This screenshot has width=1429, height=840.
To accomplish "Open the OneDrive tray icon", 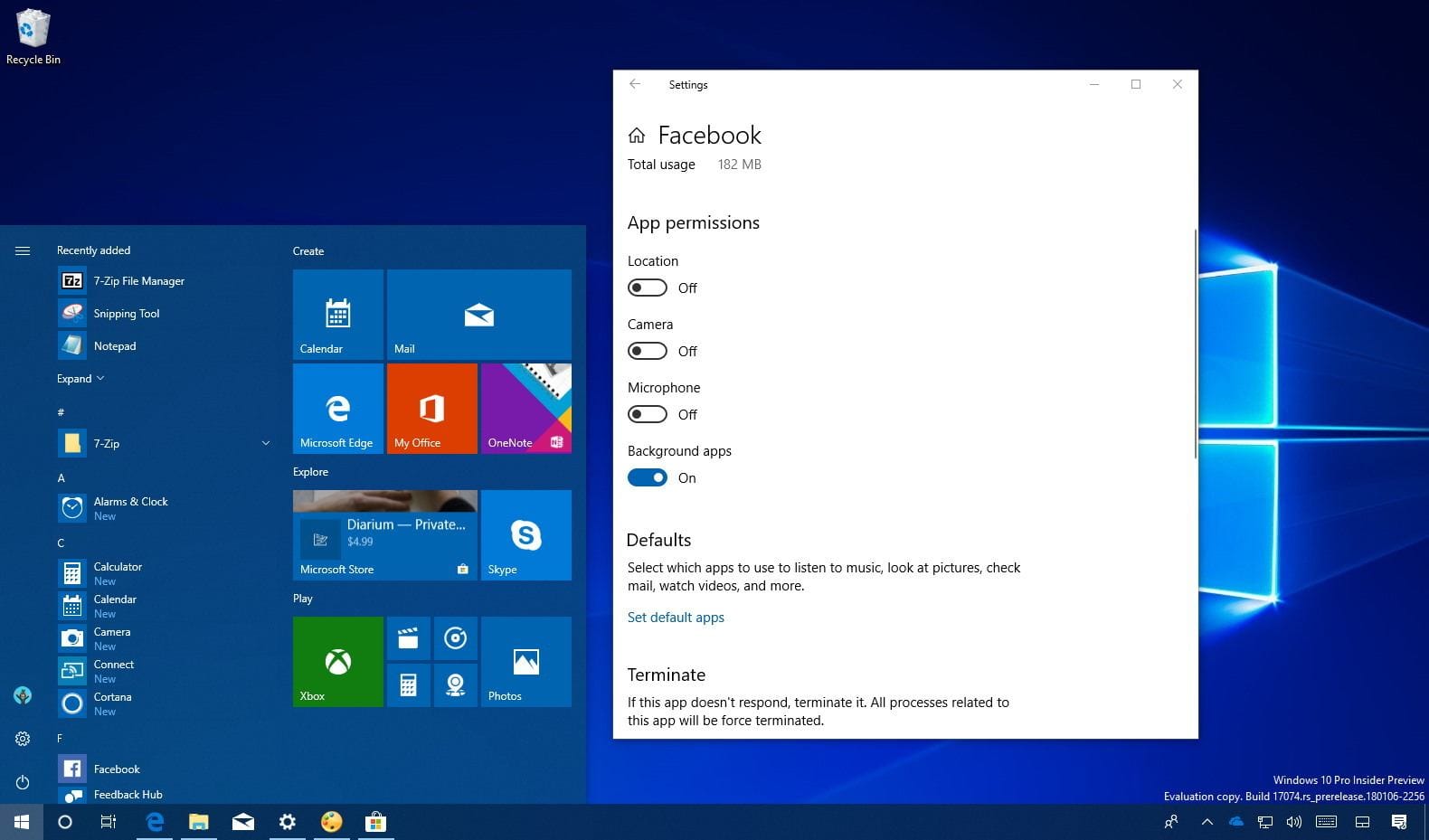I will click(x=1236, y=822).
